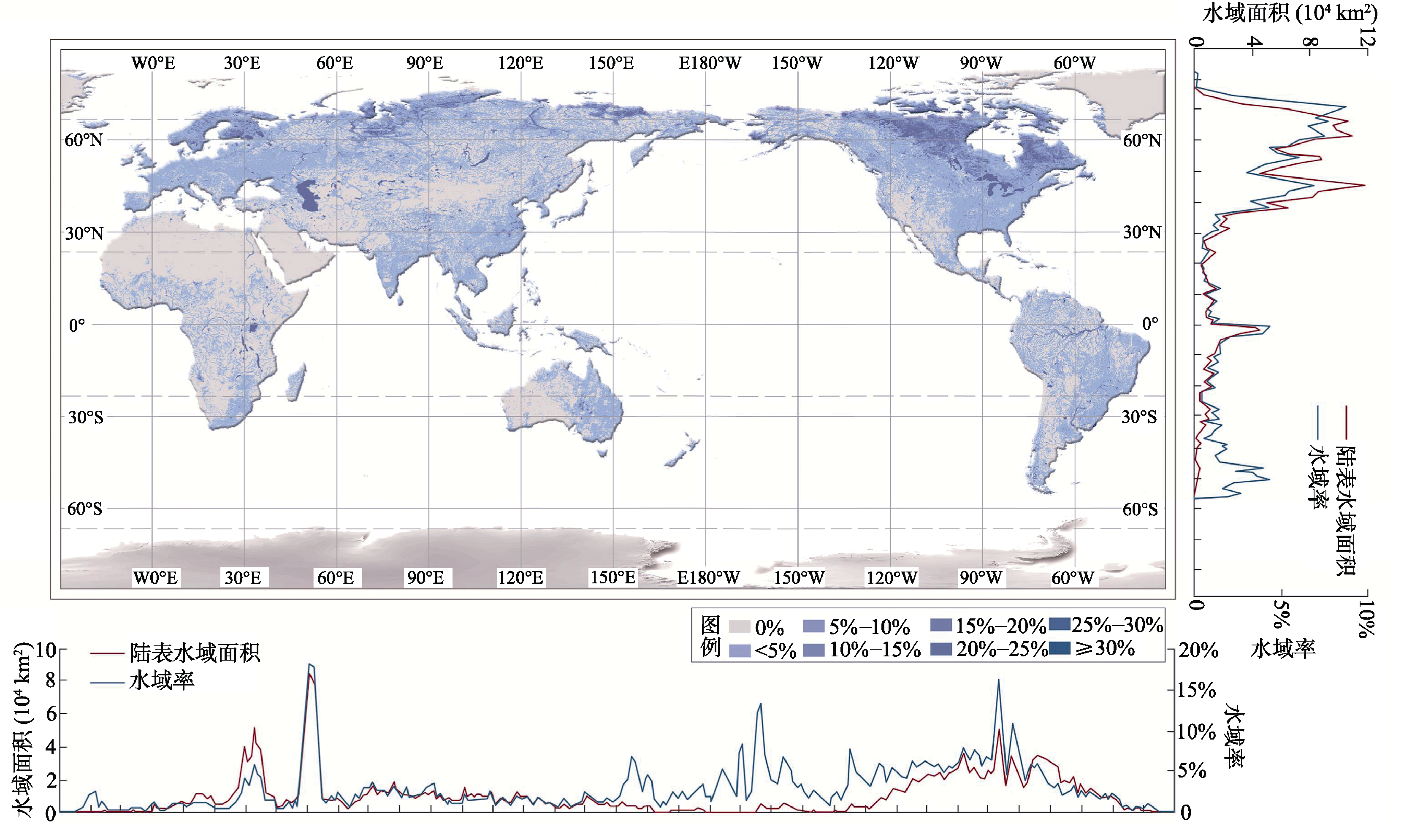
Task: Click the 0° label on the map's left edge
Action: (x=77, y=325)
